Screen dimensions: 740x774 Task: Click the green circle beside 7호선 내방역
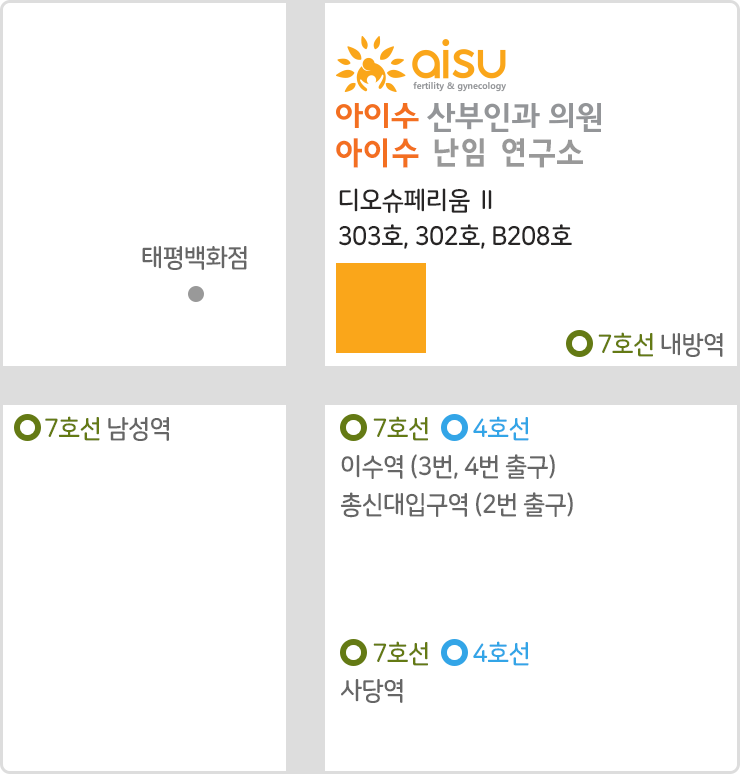tap(579, 344)
